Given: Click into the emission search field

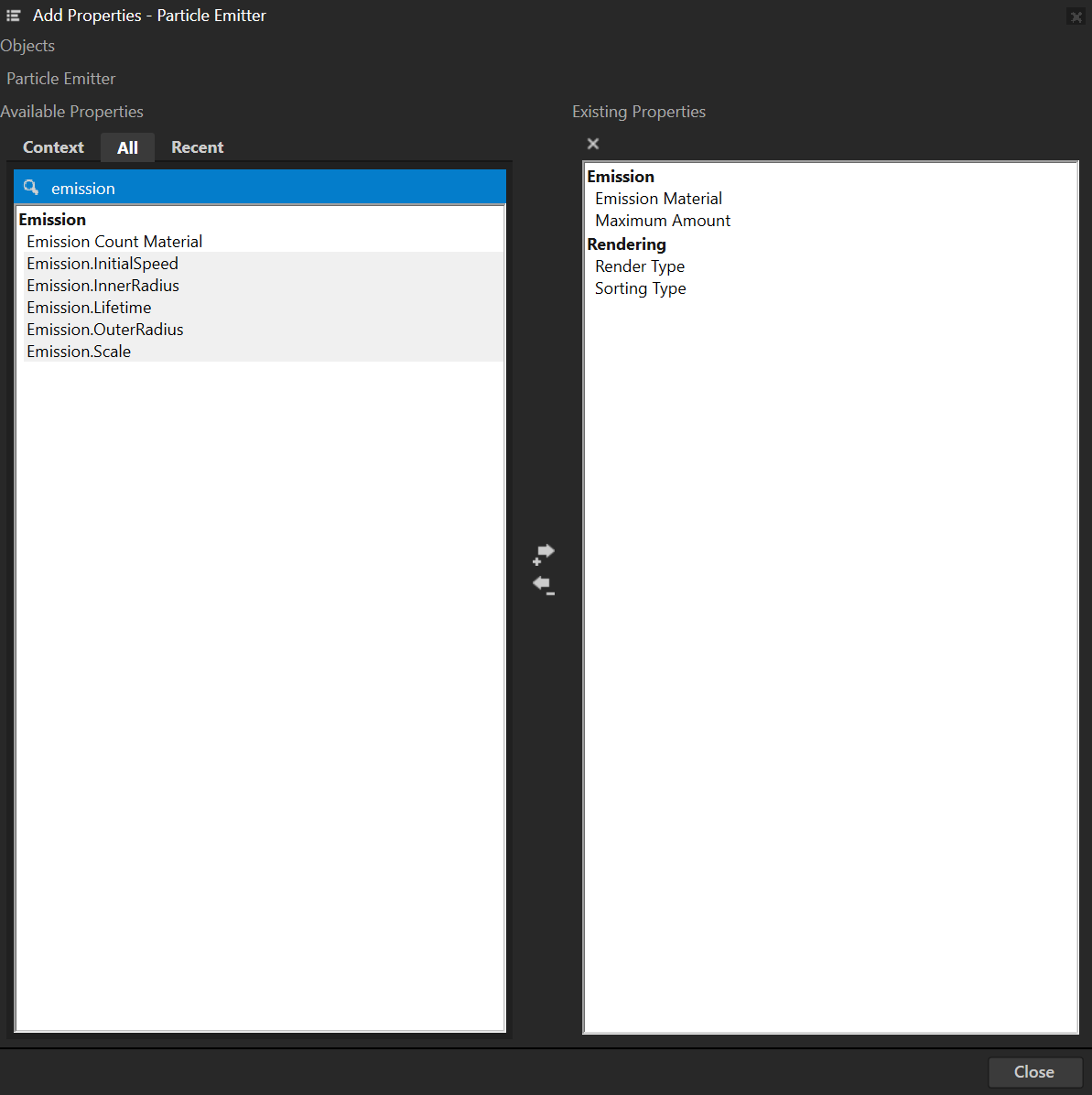Looking at the screenshot, I should point(260,187).
